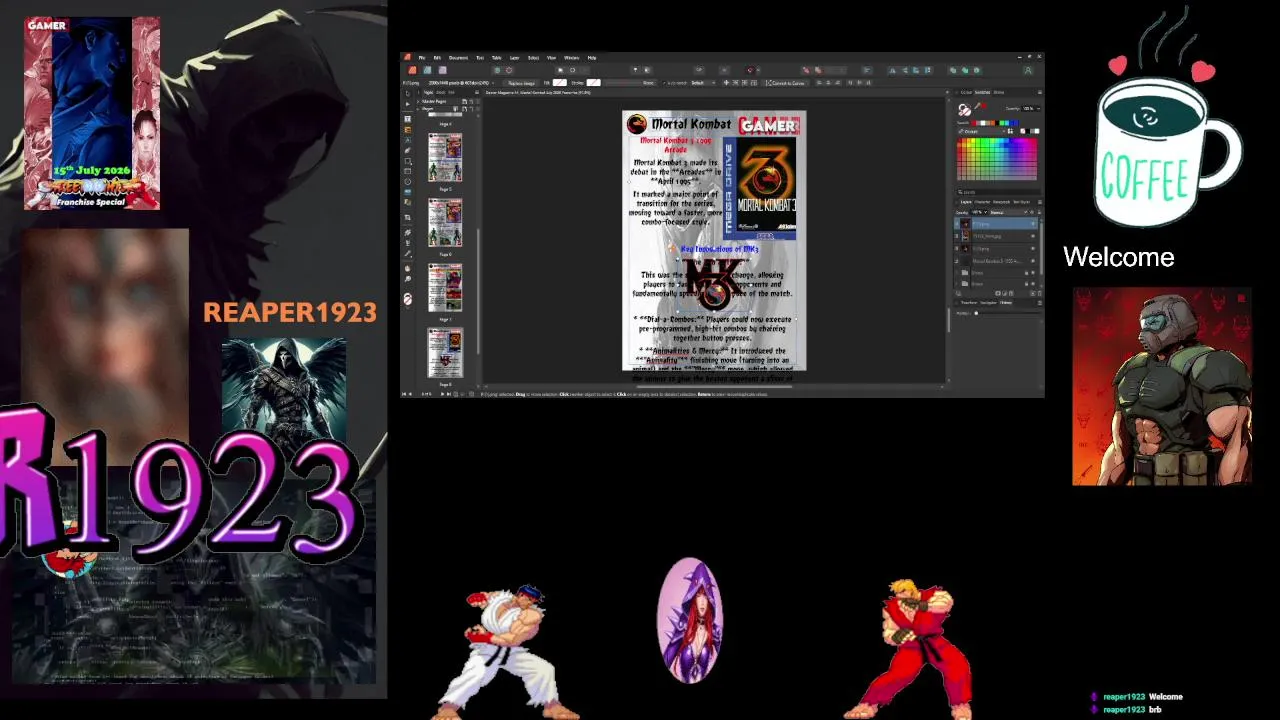Open the image pixel size dropdown

pos(460,83)
